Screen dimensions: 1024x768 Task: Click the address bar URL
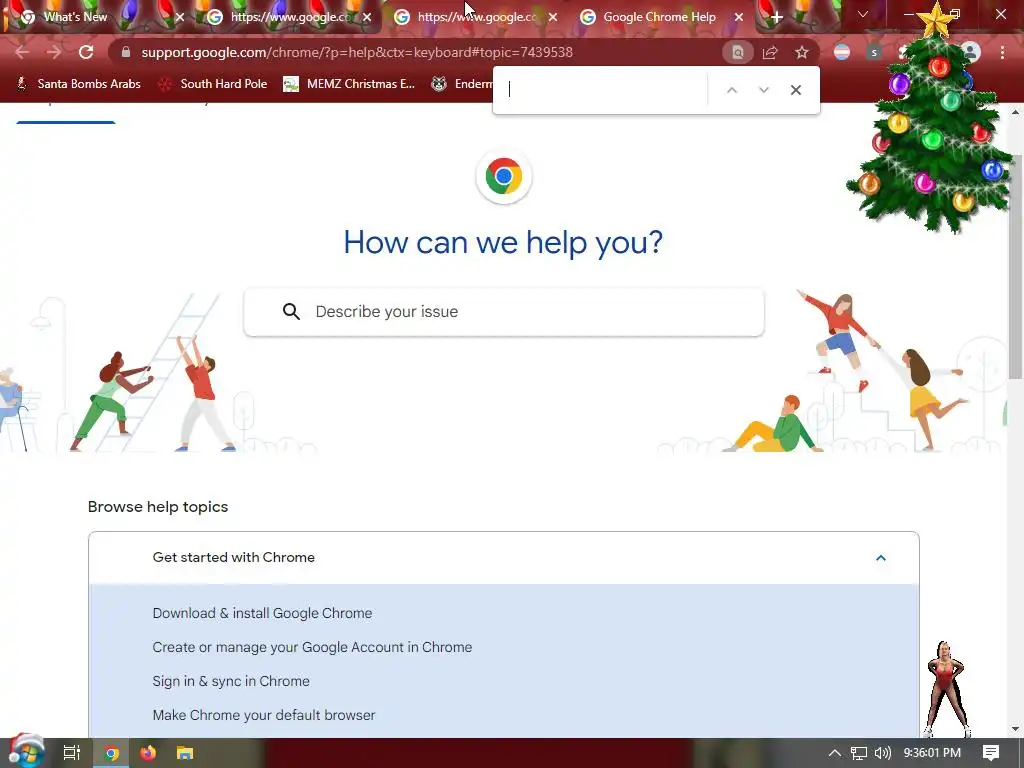[357, 52]
